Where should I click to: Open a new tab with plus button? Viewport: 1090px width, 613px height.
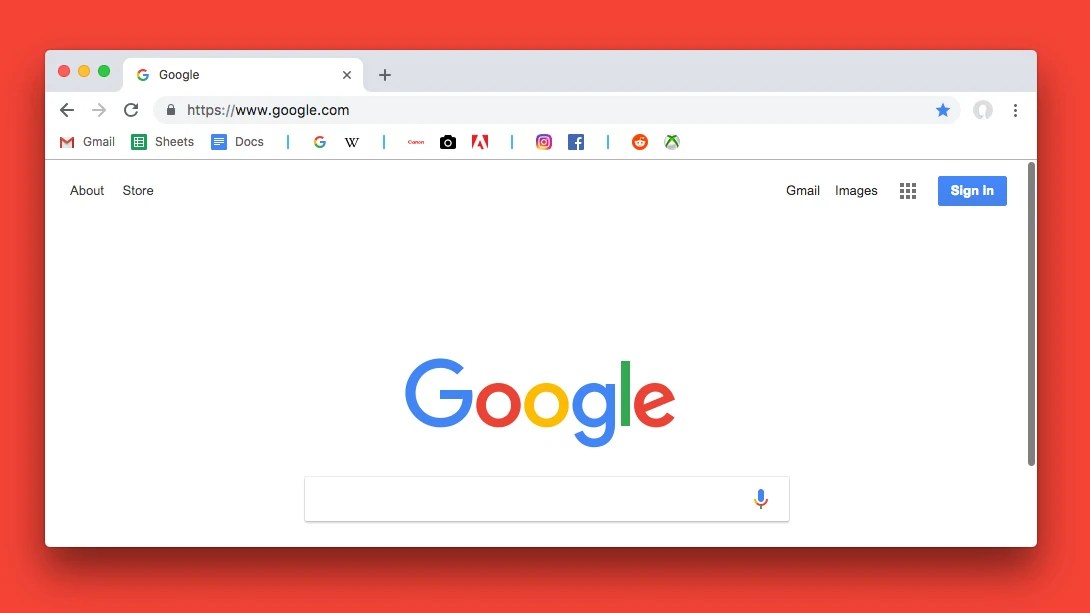coord(384,75)
